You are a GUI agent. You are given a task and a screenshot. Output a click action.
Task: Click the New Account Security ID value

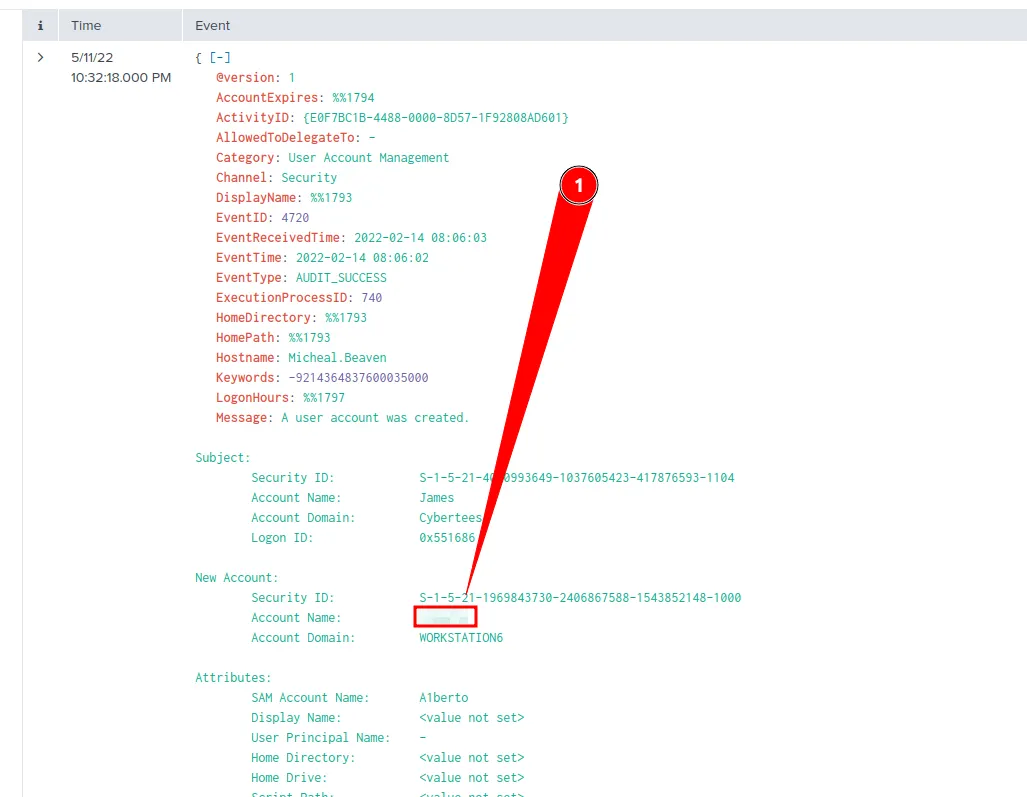581,597
